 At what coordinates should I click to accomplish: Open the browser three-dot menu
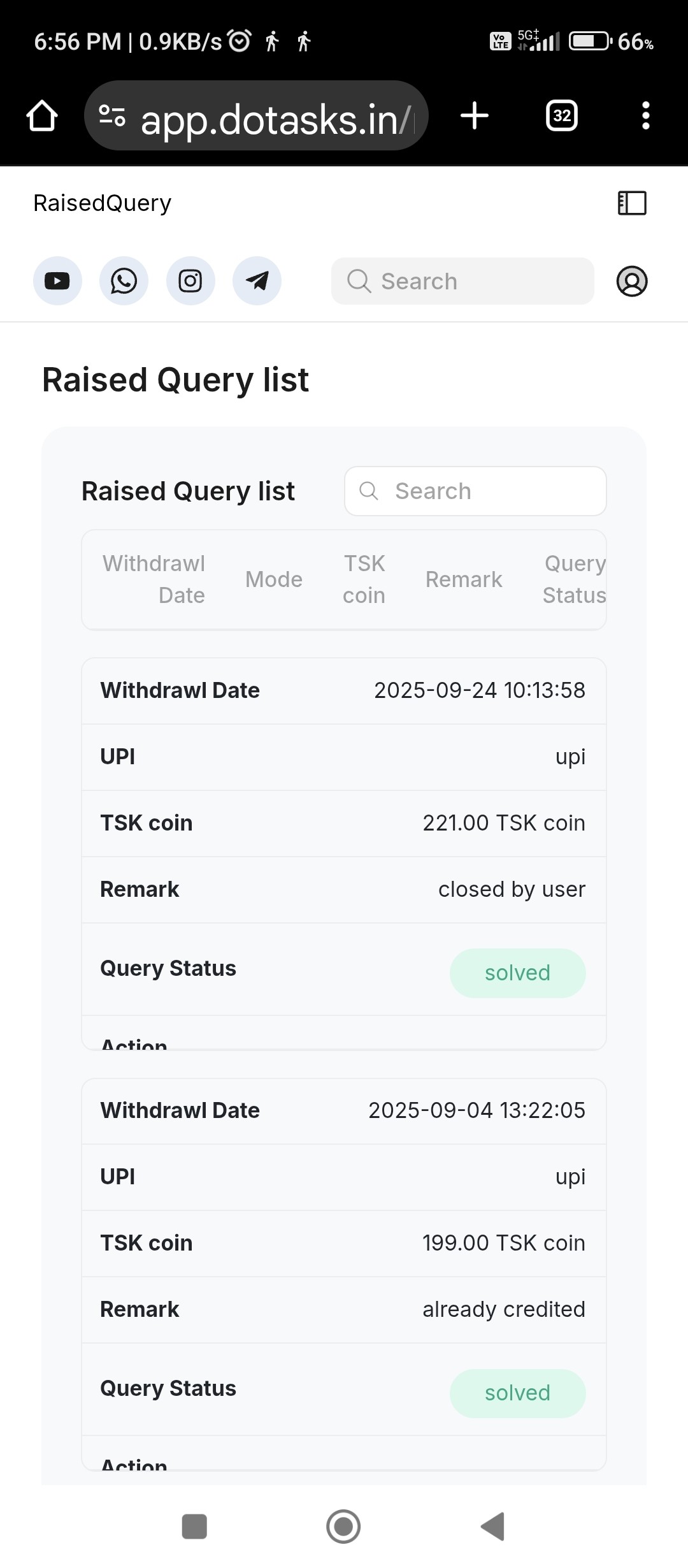point(645,116)
